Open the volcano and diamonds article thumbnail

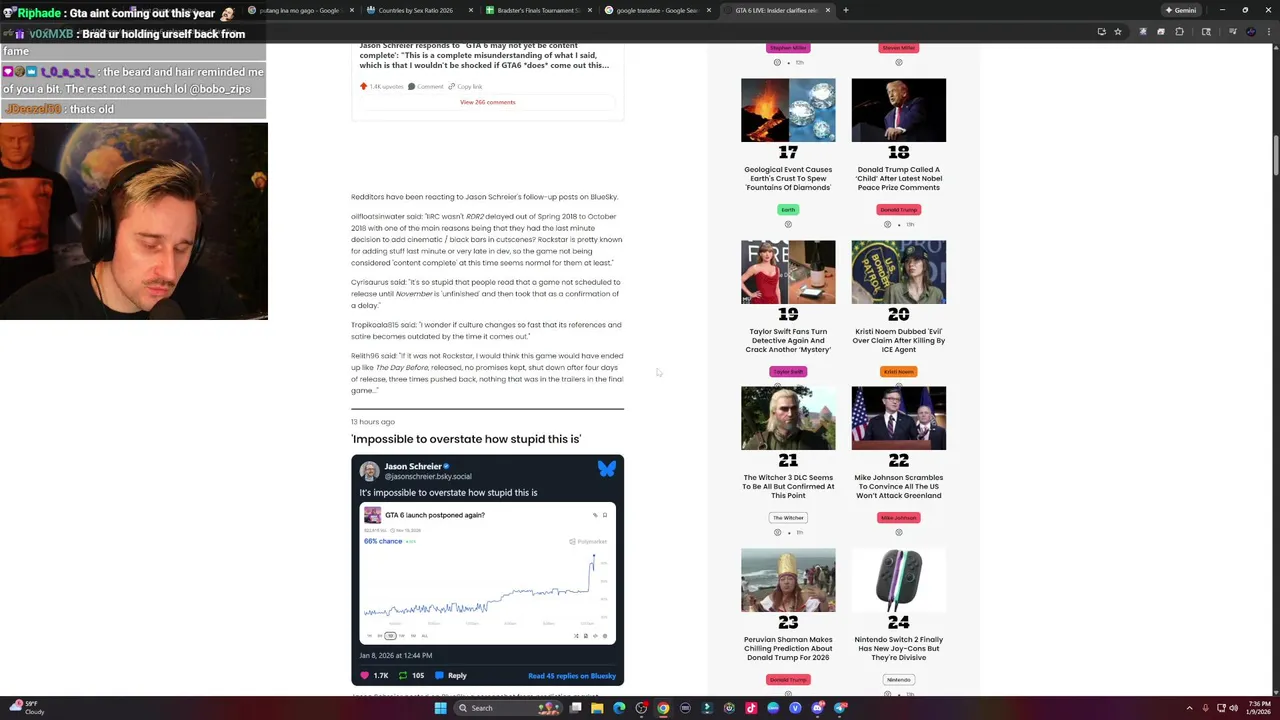788,110
